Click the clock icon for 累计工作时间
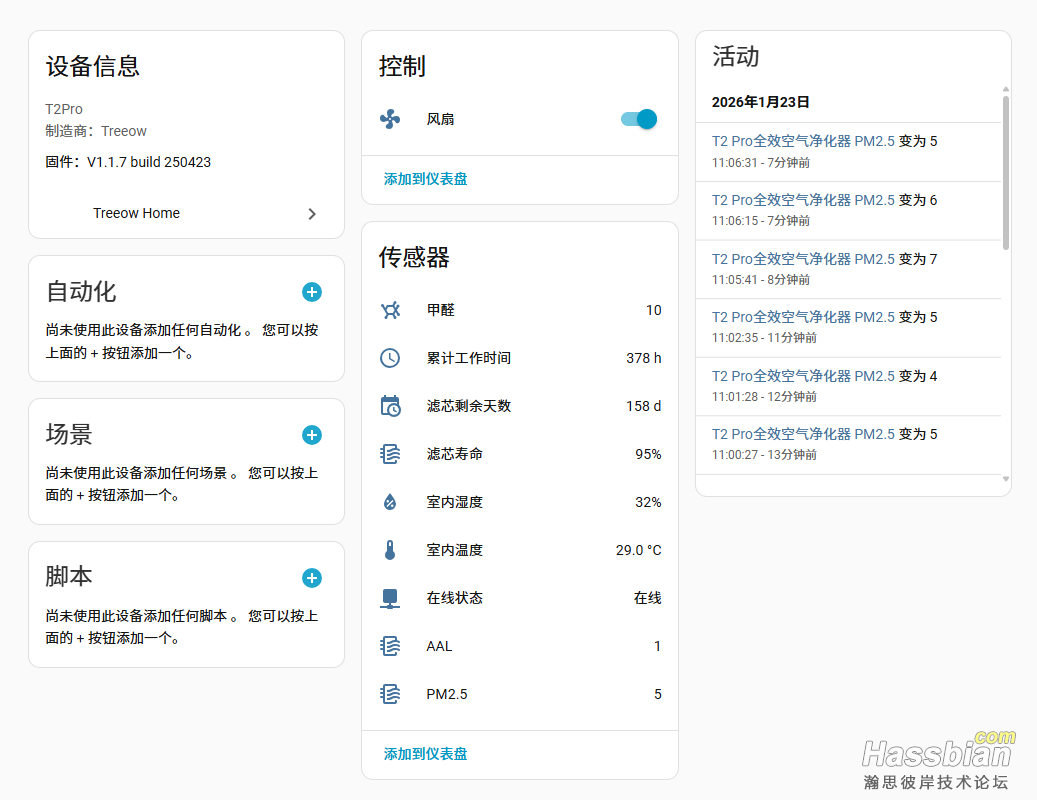The height and width of the screenshot is (800, 1037). [390, 358]
